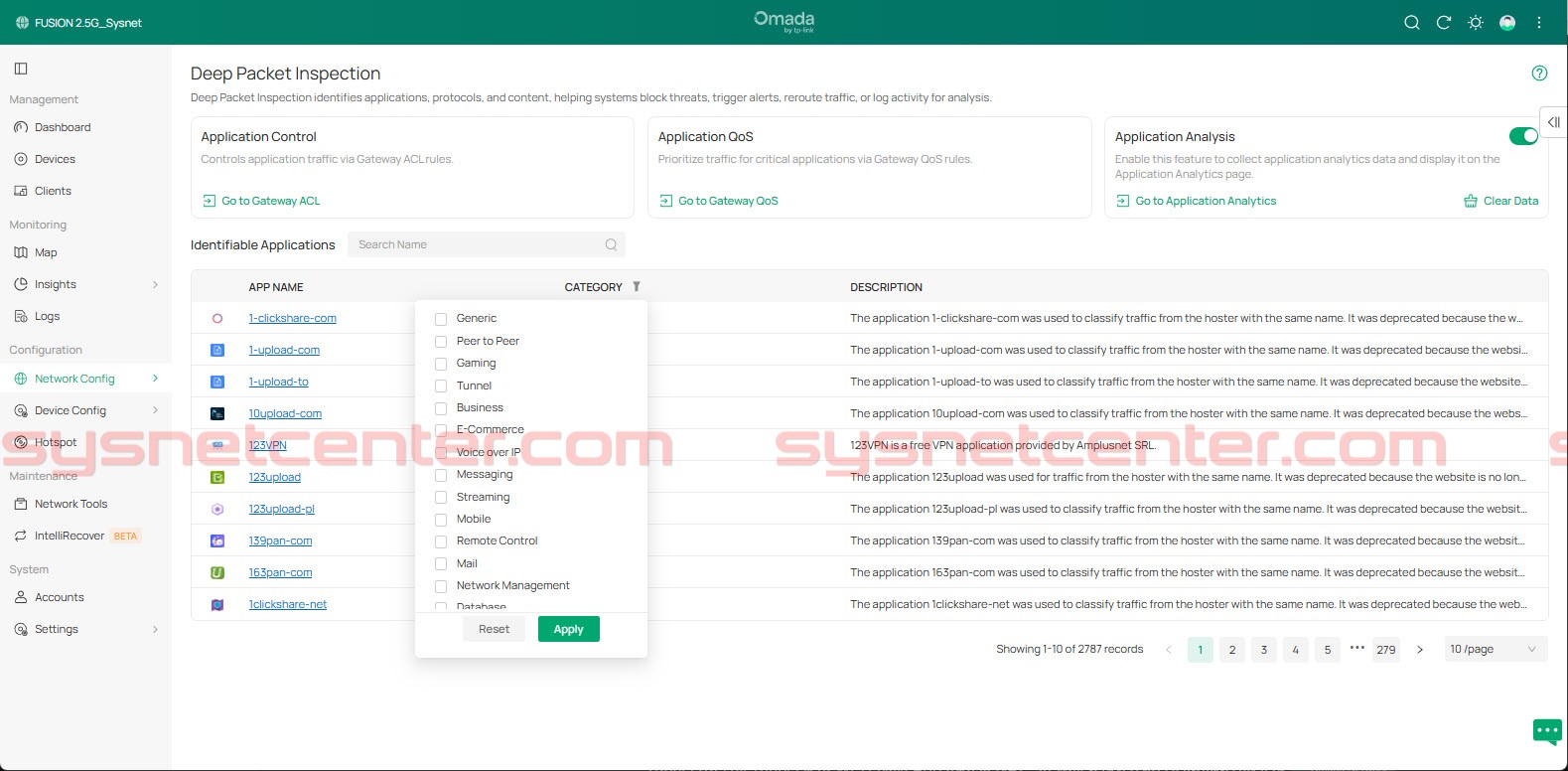Click the Reset filter button
Viewport: 1568px width, 771px height.
[494, 629]
